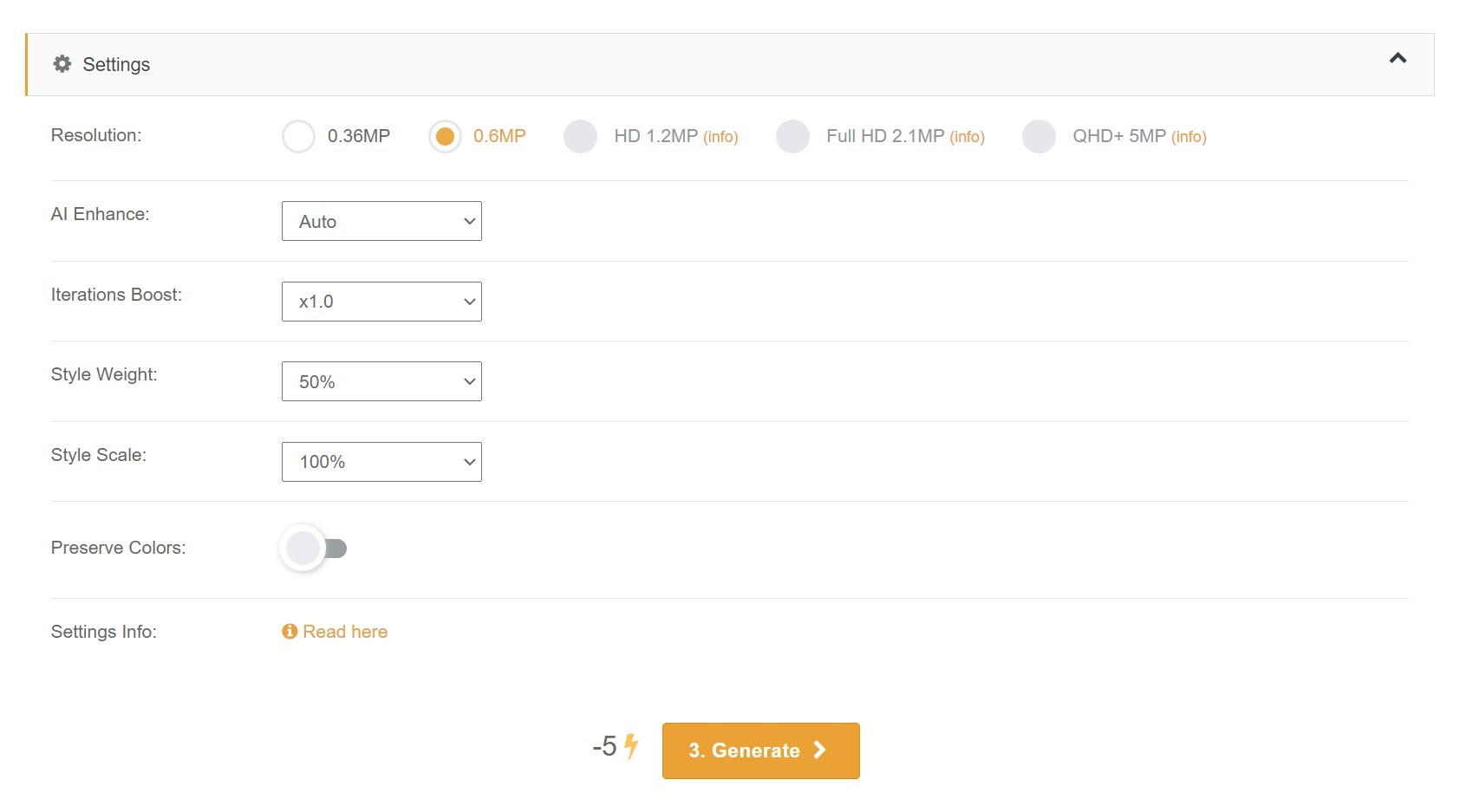Click the Settings Info: label

tap(104, 632)
